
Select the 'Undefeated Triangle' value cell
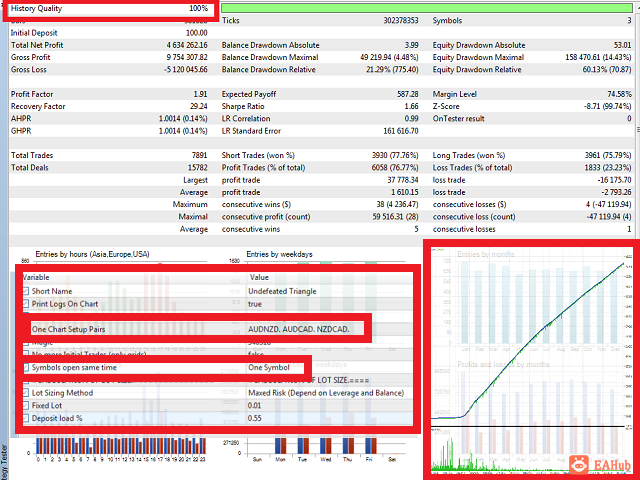tap(282, 291)
